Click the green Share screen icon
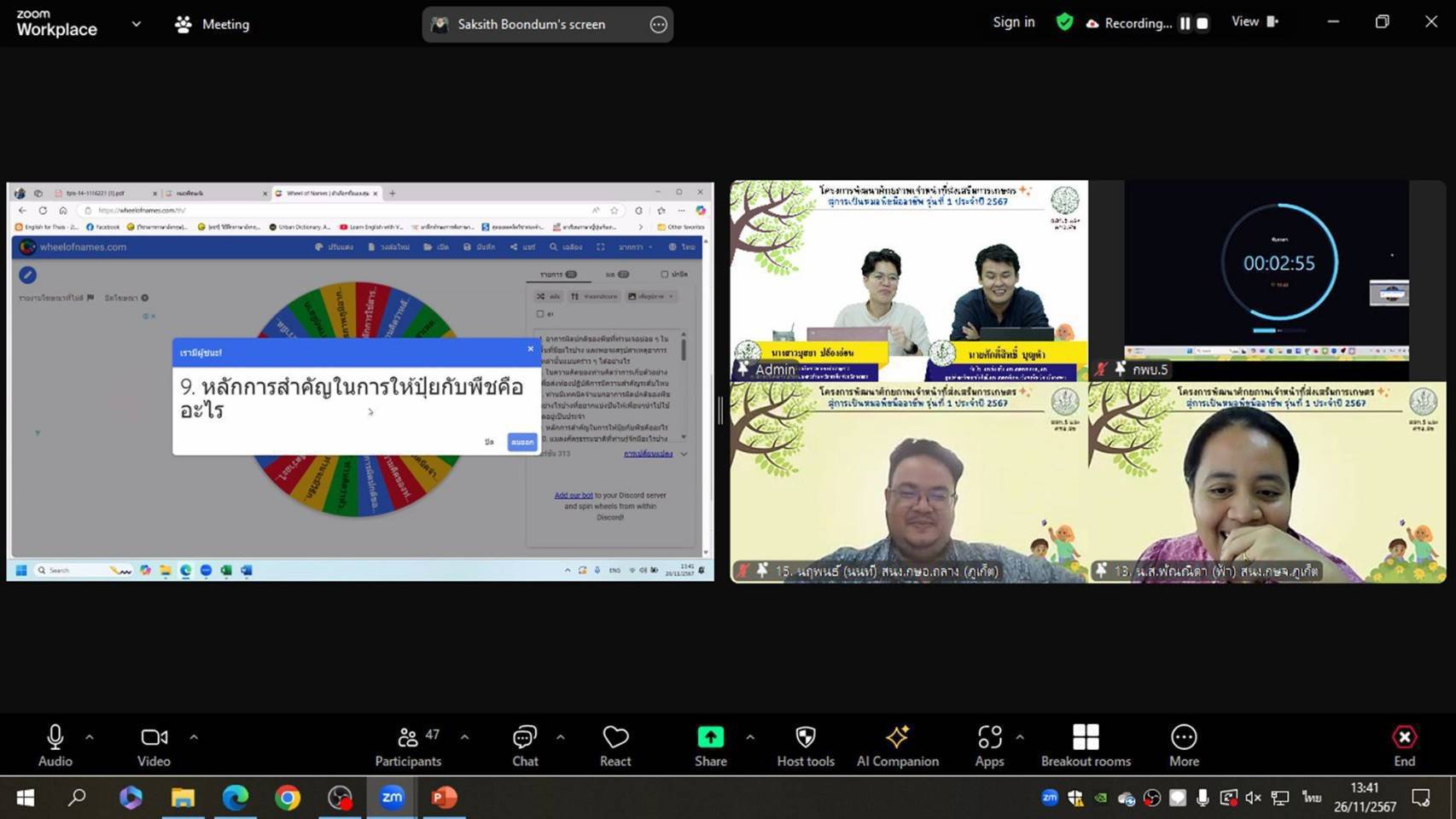1456x819 pixels. coord(710,736)
